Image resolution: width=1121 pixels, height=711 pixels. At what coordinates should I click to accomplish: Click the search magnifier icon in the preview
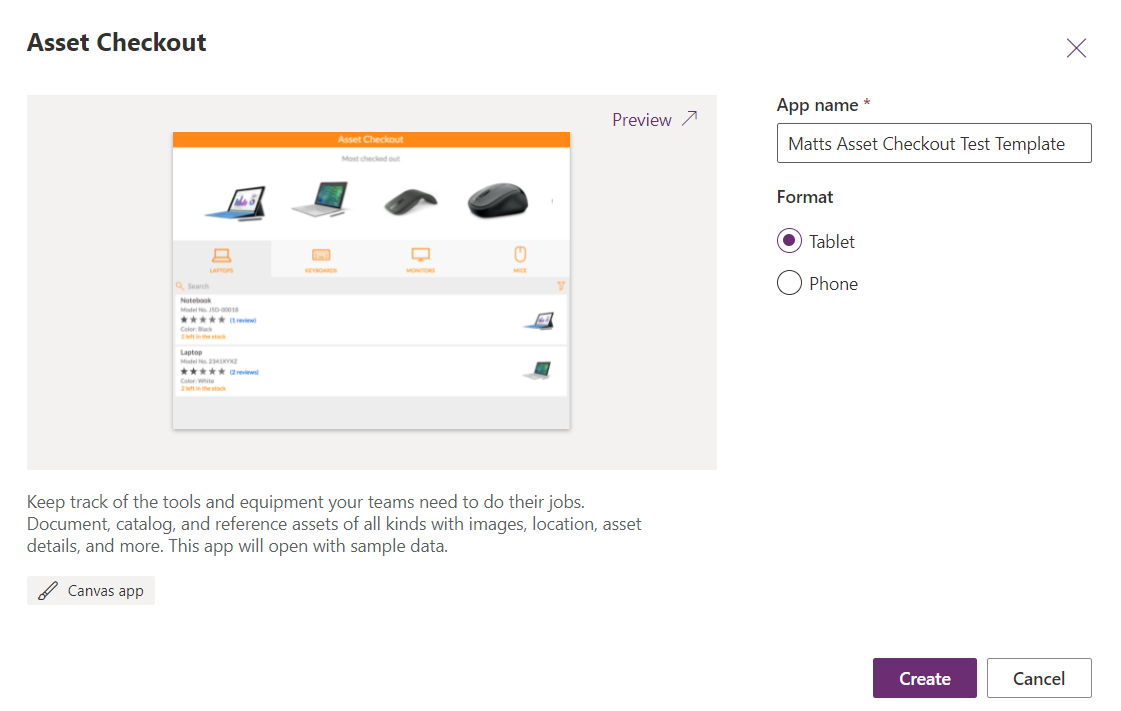(179, 285)
